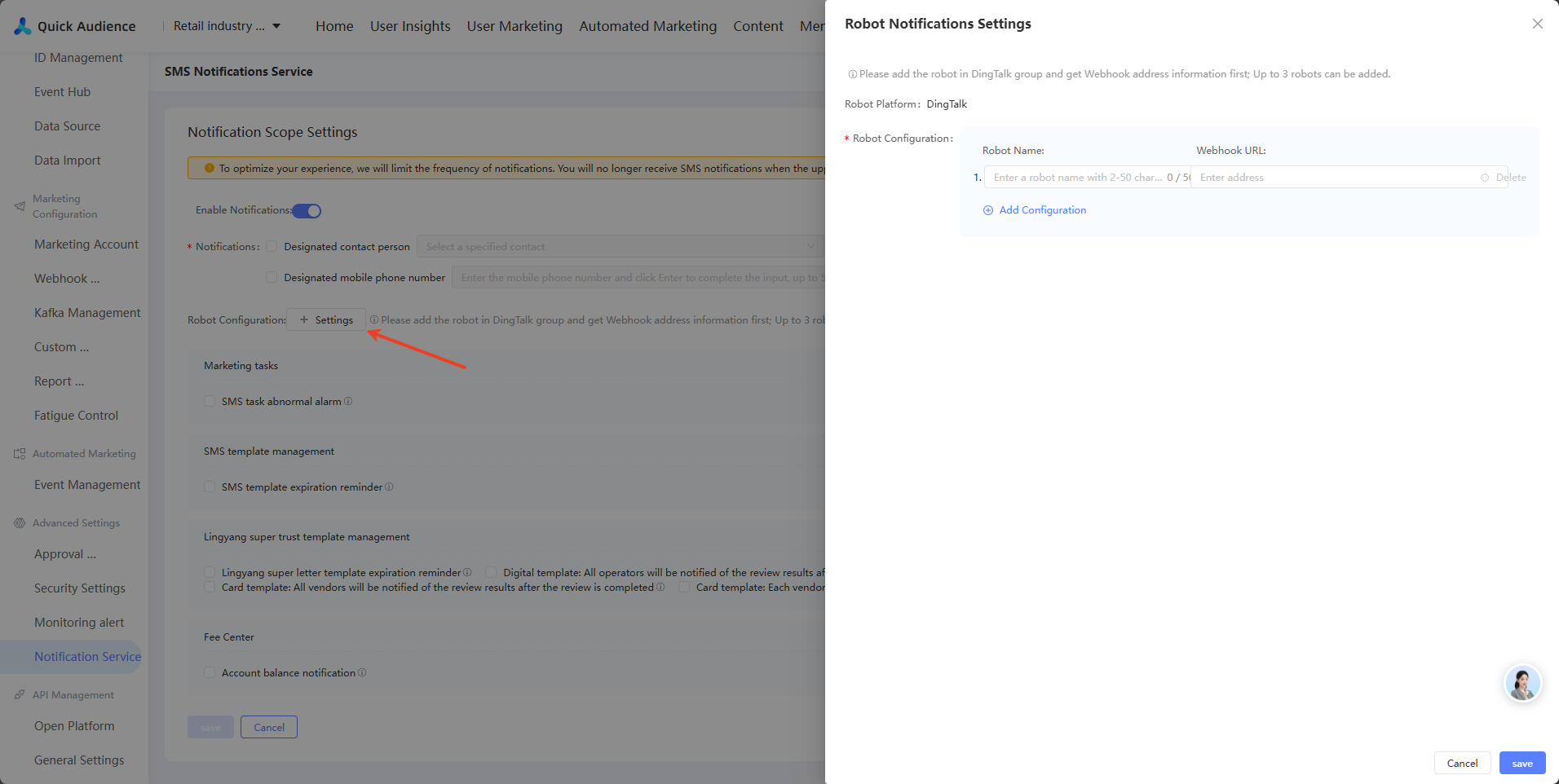1559x784 pixels.
Task: Click the Quick Audience logo icon
Action: [x=23, y=26]
